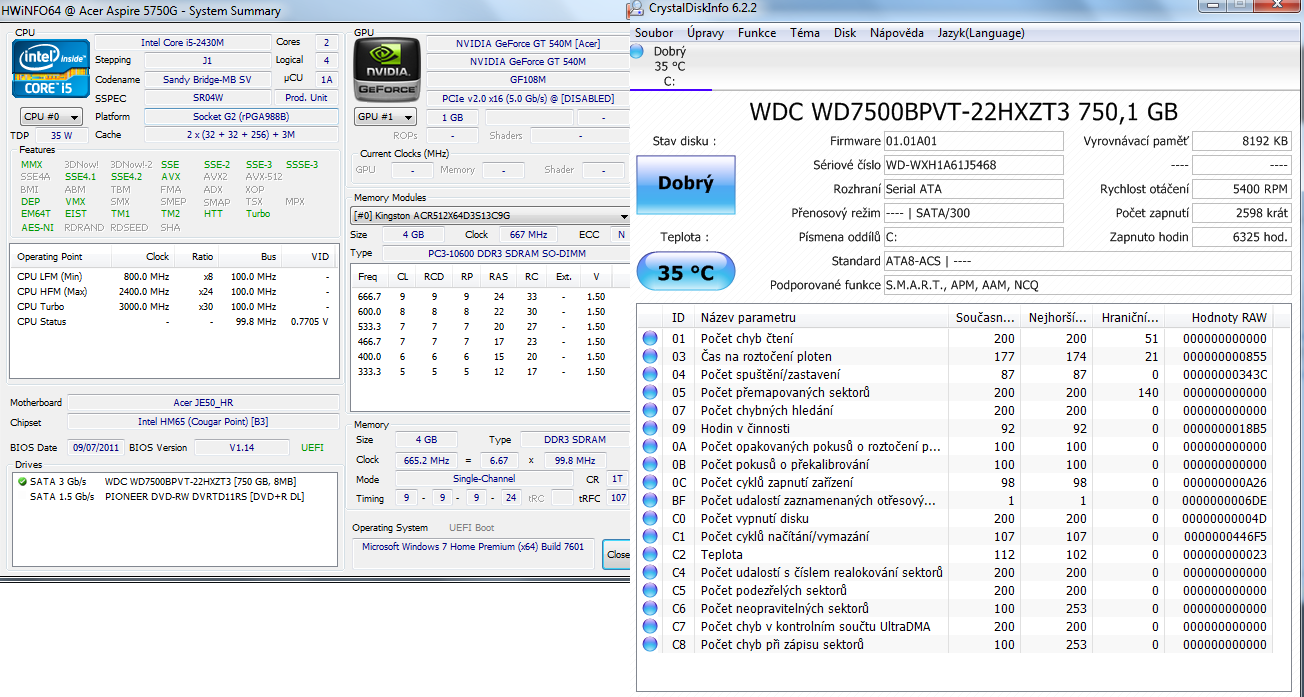Click the serial number field WD-WXH1A61J5468
Image resolution: width=1304 pixels, height=697 pixels.
point(973,165)
